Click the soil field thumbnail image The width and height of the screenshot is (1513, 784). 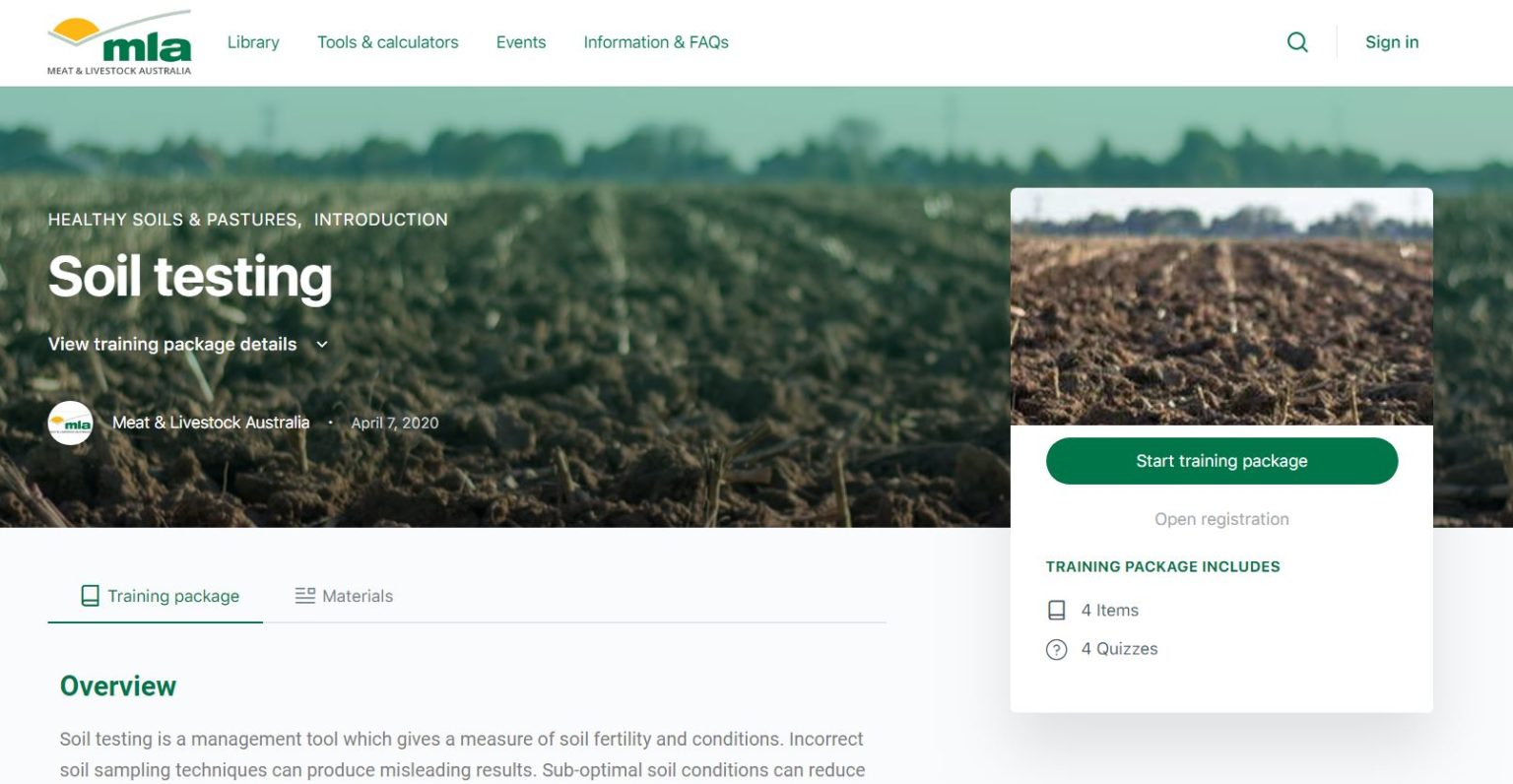(1221, 307)
